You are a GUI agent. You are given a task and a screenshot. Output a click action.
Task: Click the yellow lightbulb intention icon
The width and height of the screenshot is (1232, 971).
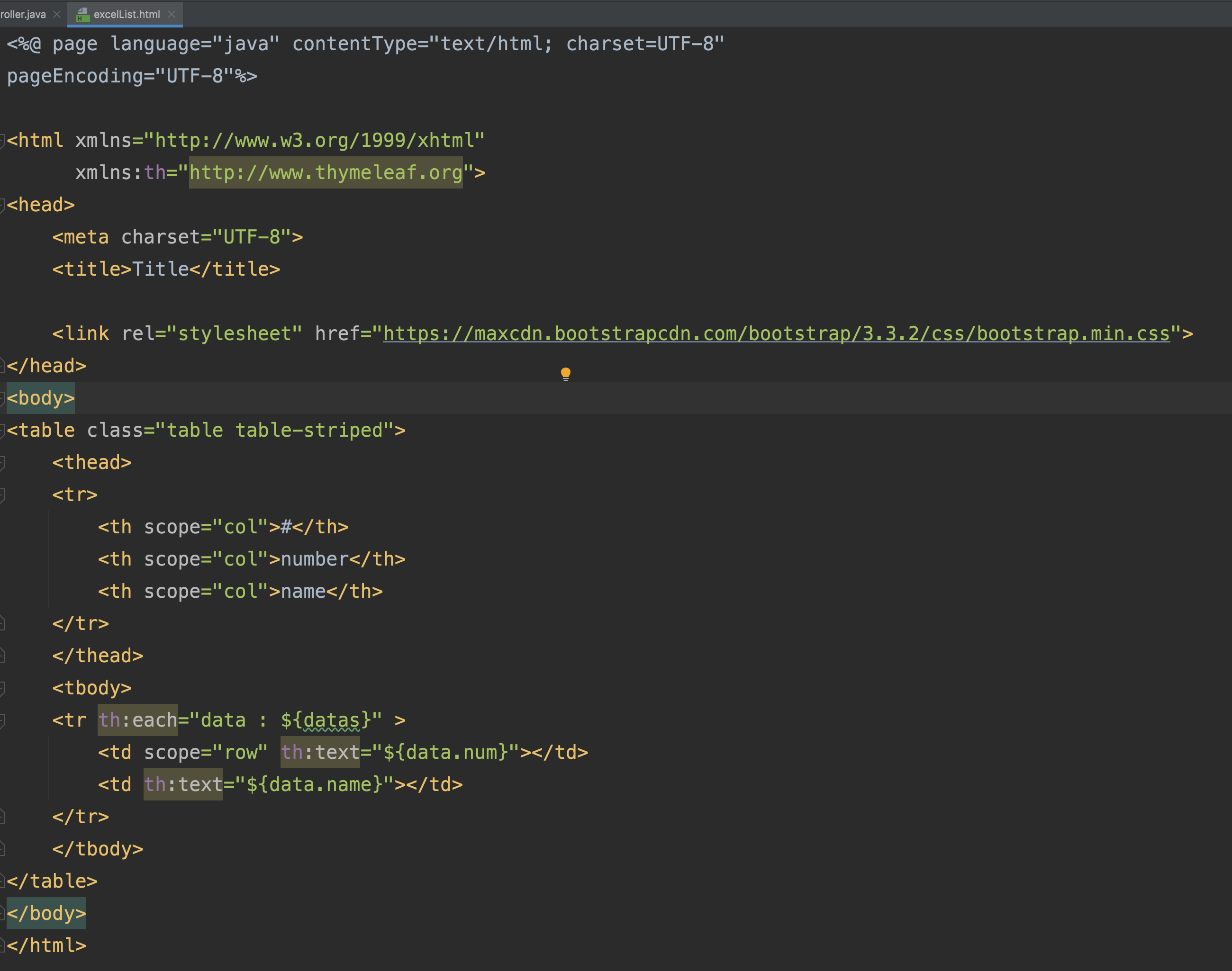tap(565, 374)
